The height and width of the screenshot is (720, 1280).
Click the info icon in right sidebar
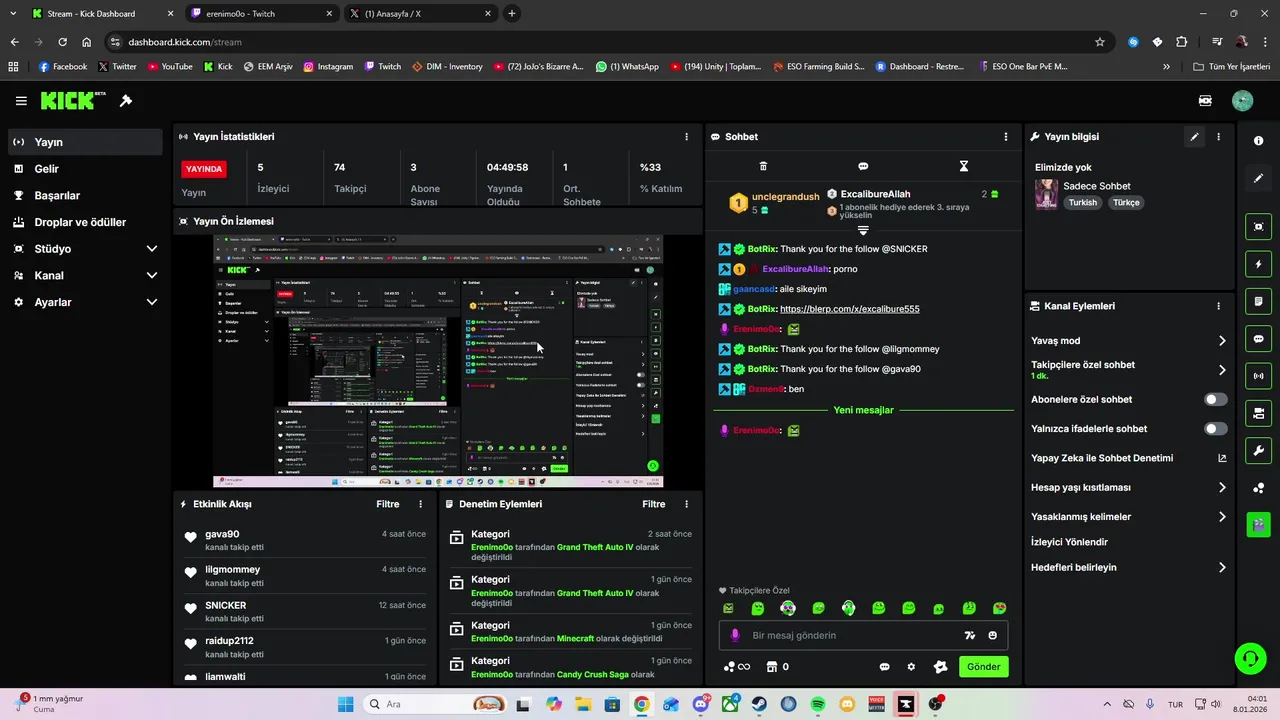point(1258,141)
